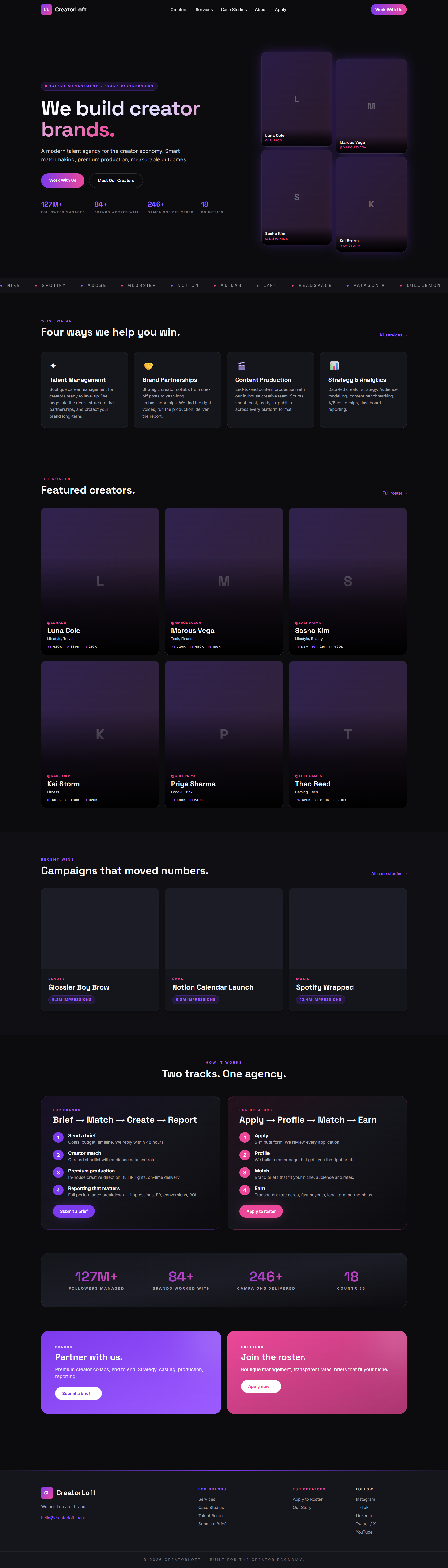The image size is (448, 1568).
Task: Open Marcus Vega hero card
Action: (371, 106)
